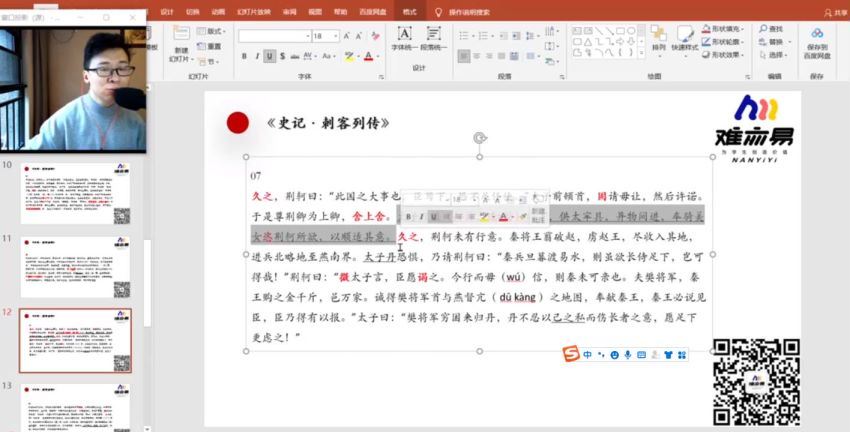Click the Sogou microphone voice input icon
Viewport: 850px width, 432px height.
pyautogui.click(x=628, y=355)
